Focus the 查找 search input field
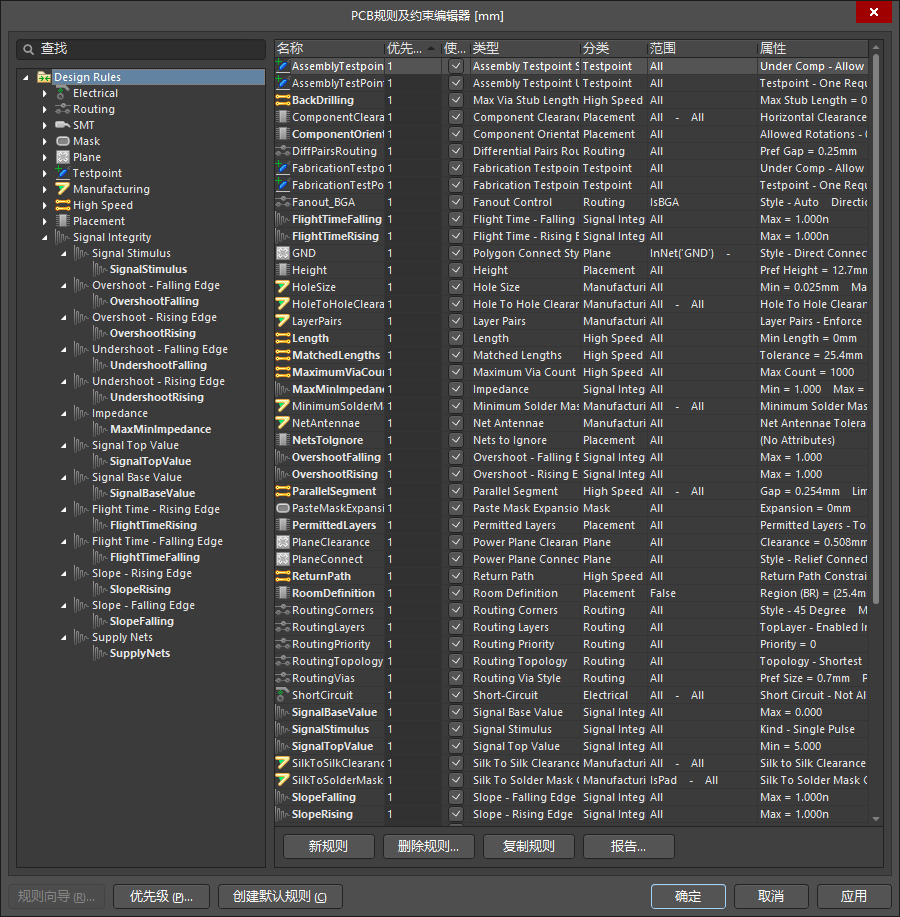The image size is (900, 917). click(141, 49)
